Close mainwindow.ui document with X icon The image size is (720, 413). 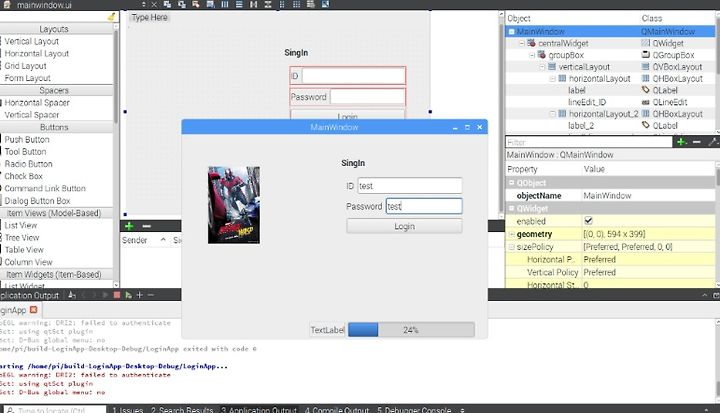(154, 5)
